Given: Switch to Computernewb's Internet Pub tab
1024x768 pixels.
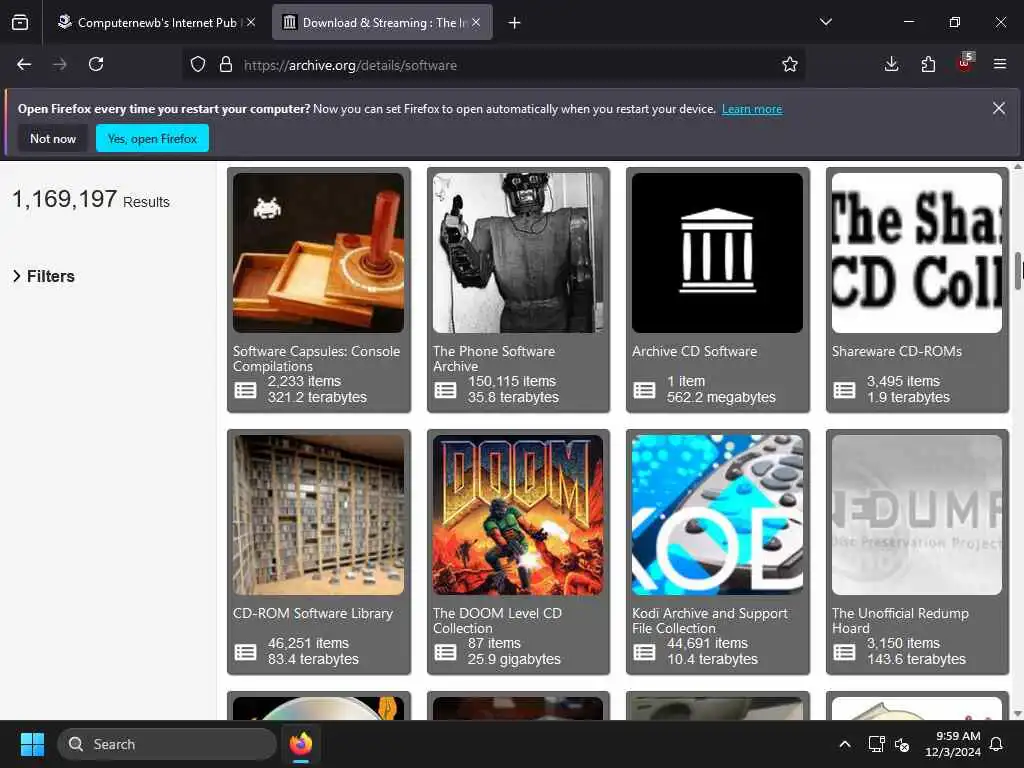Looking at the screenshot, I should (157, 22).
